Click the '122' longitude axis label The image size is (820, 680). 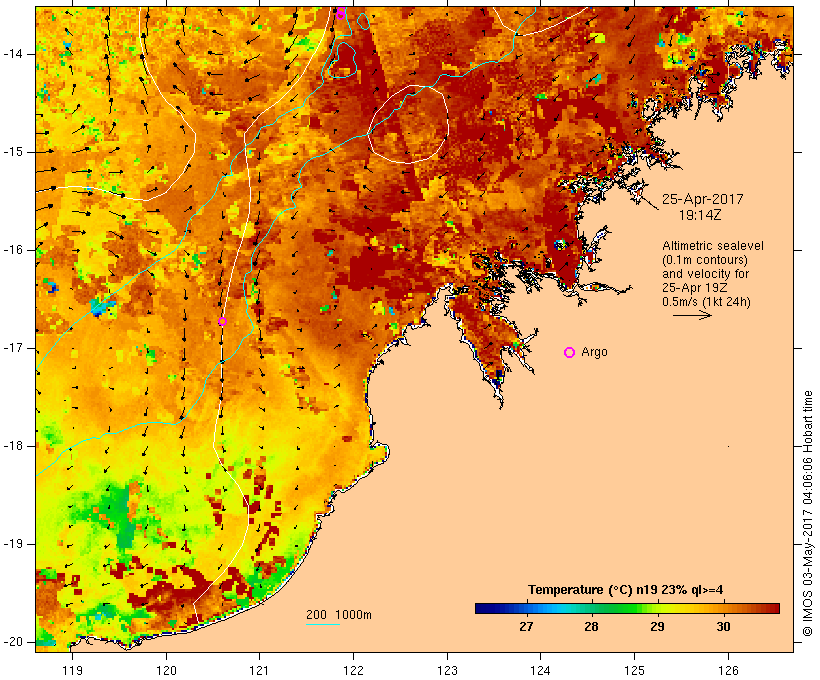click(x=354, y=670)
